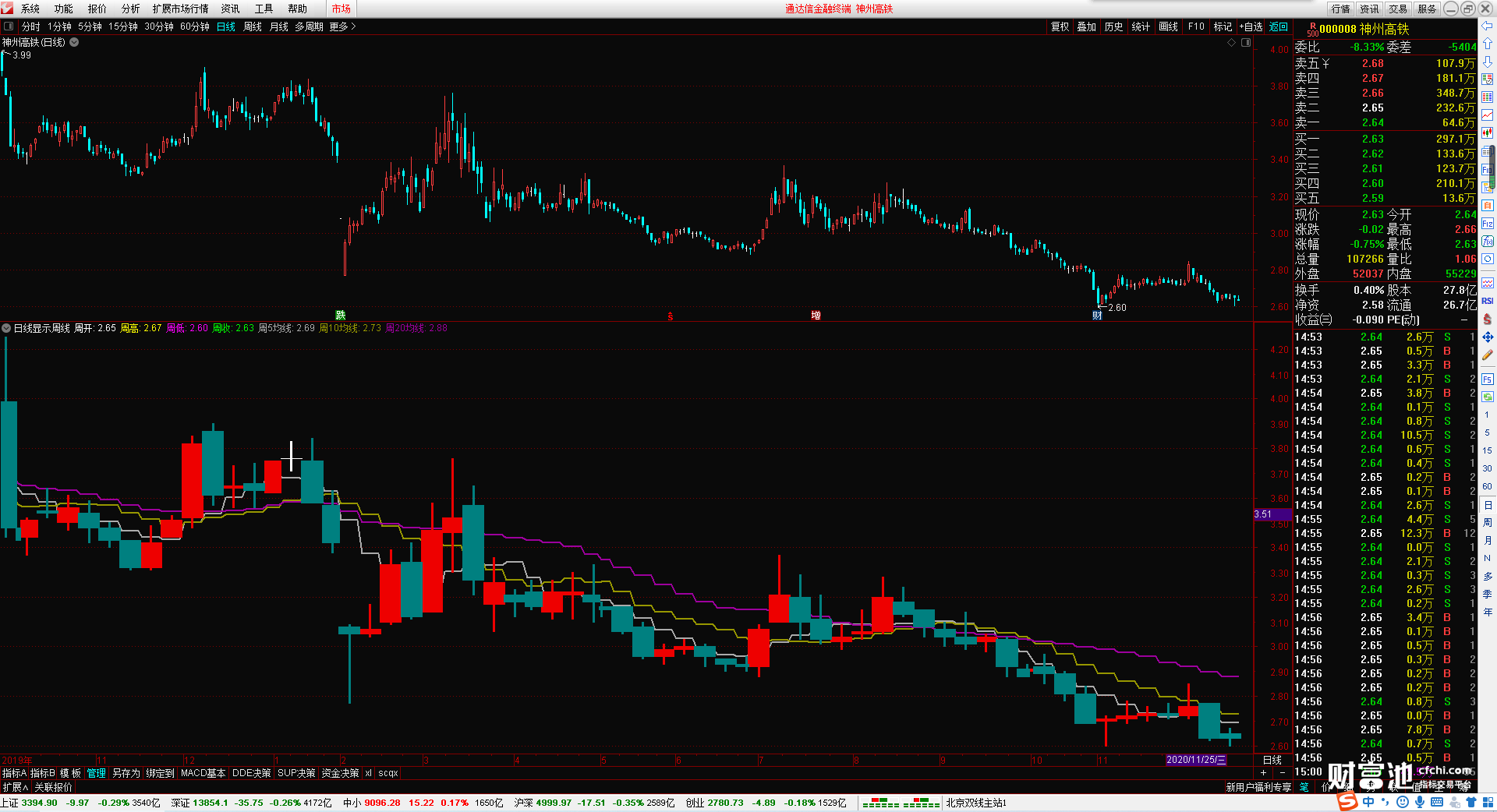
Task: Open the F10 company info sidebar icon
Action: click(1488, 169)
